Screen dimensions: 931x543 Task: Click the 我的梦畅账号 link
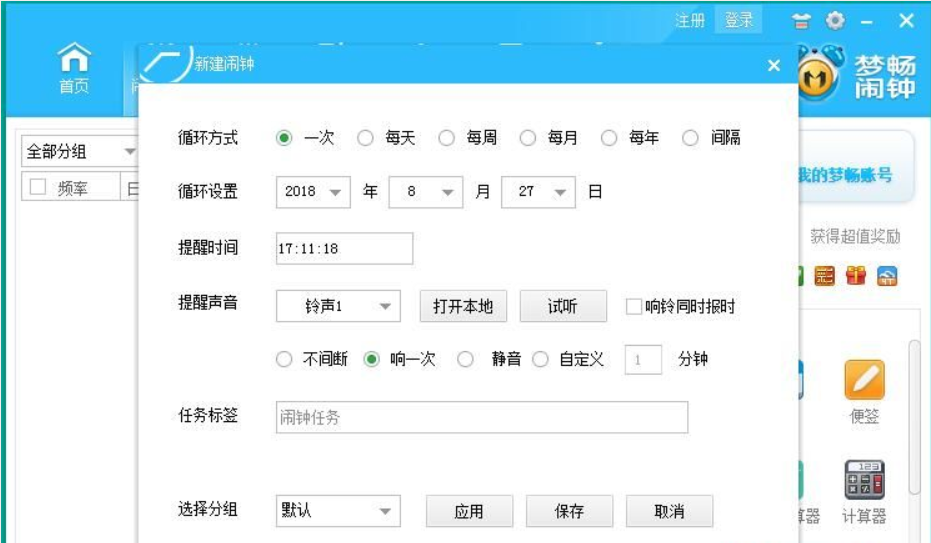tap(845, 175)
